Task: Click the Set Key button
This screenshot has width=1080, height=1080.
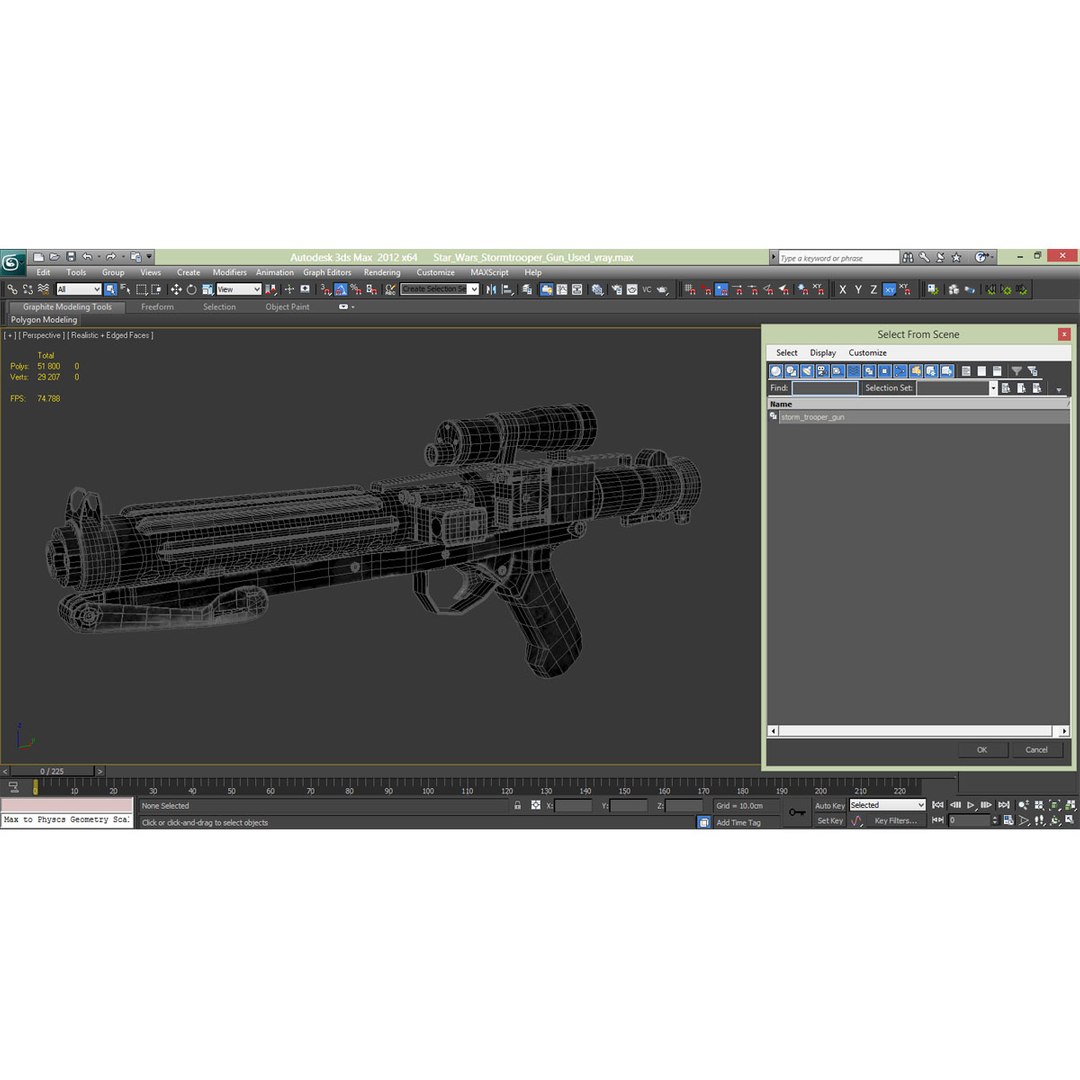Action: click(x=830, y=821)
